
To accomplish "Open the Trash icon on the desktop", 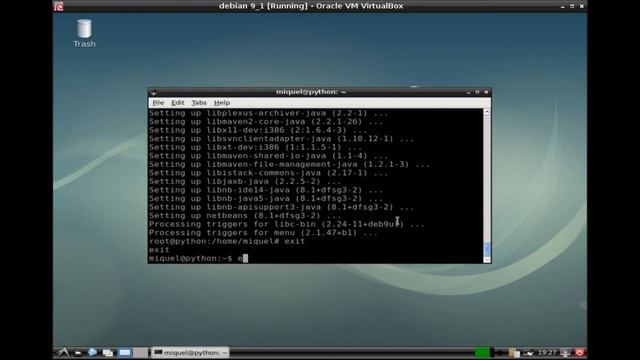I will 84,33.
